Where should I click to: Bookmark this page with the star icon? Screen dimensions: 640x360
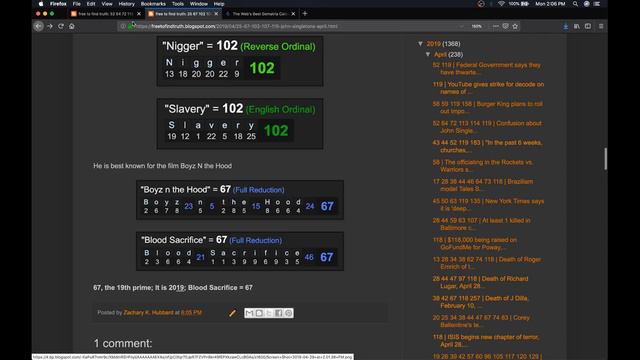[x=515, y=26]
